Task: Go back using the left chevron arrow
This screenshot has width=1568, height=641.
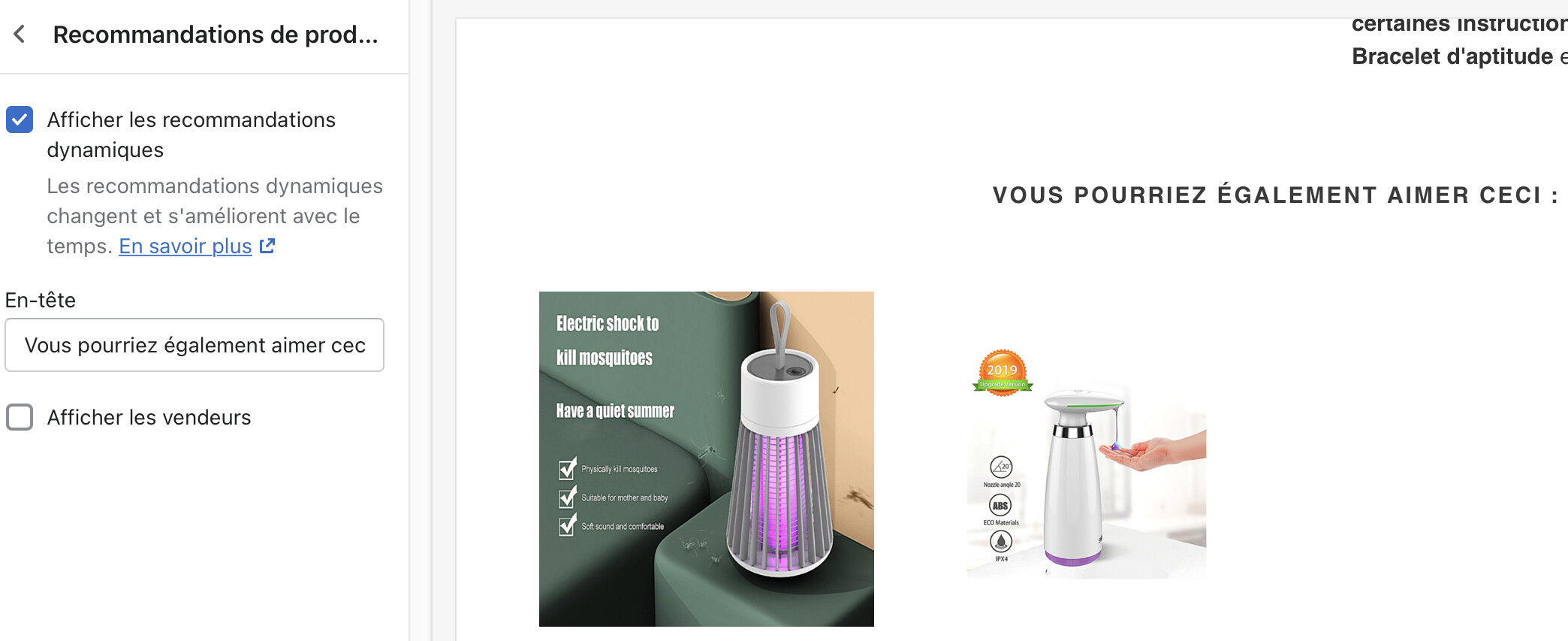Action: (x=20, y=34)
